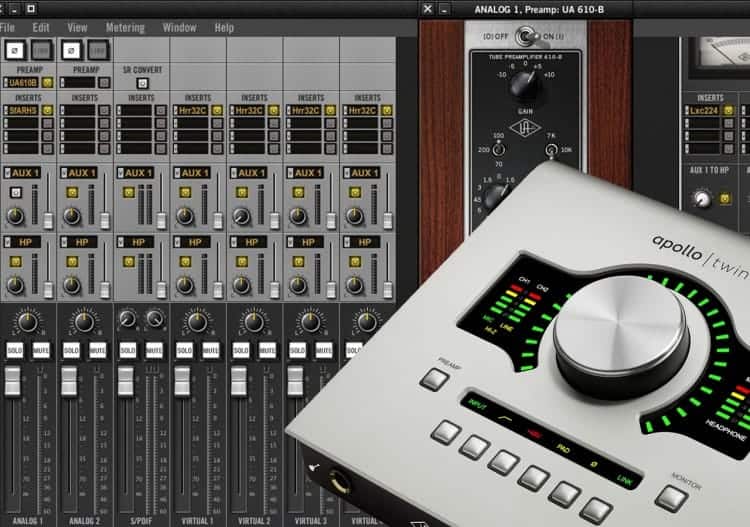Click the AUX 1 send level fader on Analog 1
This screenshot has width=750, height=527.
point(48,221)
